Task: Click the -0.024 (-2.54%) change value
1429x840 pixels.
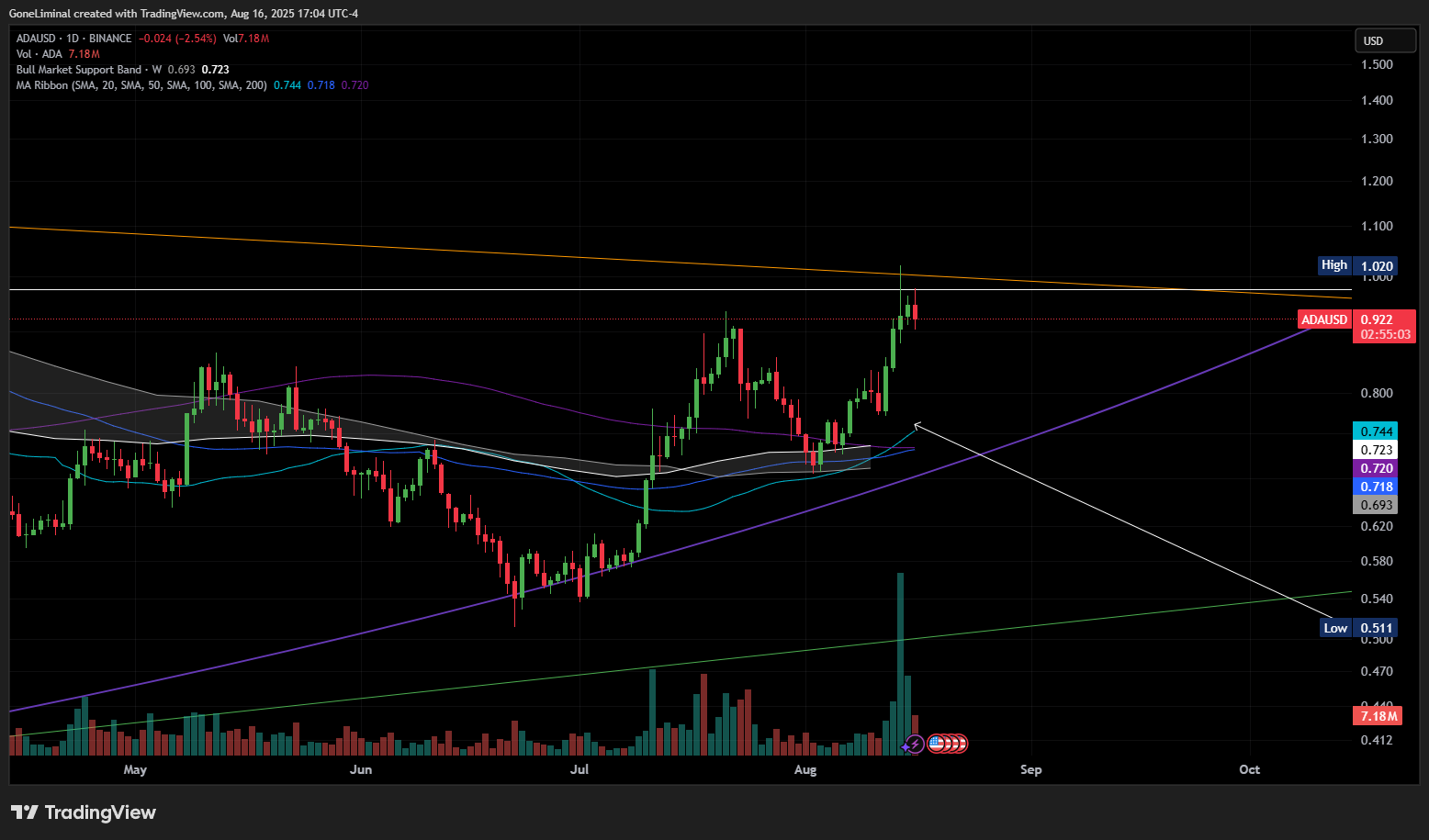Action: pos(178,39)
